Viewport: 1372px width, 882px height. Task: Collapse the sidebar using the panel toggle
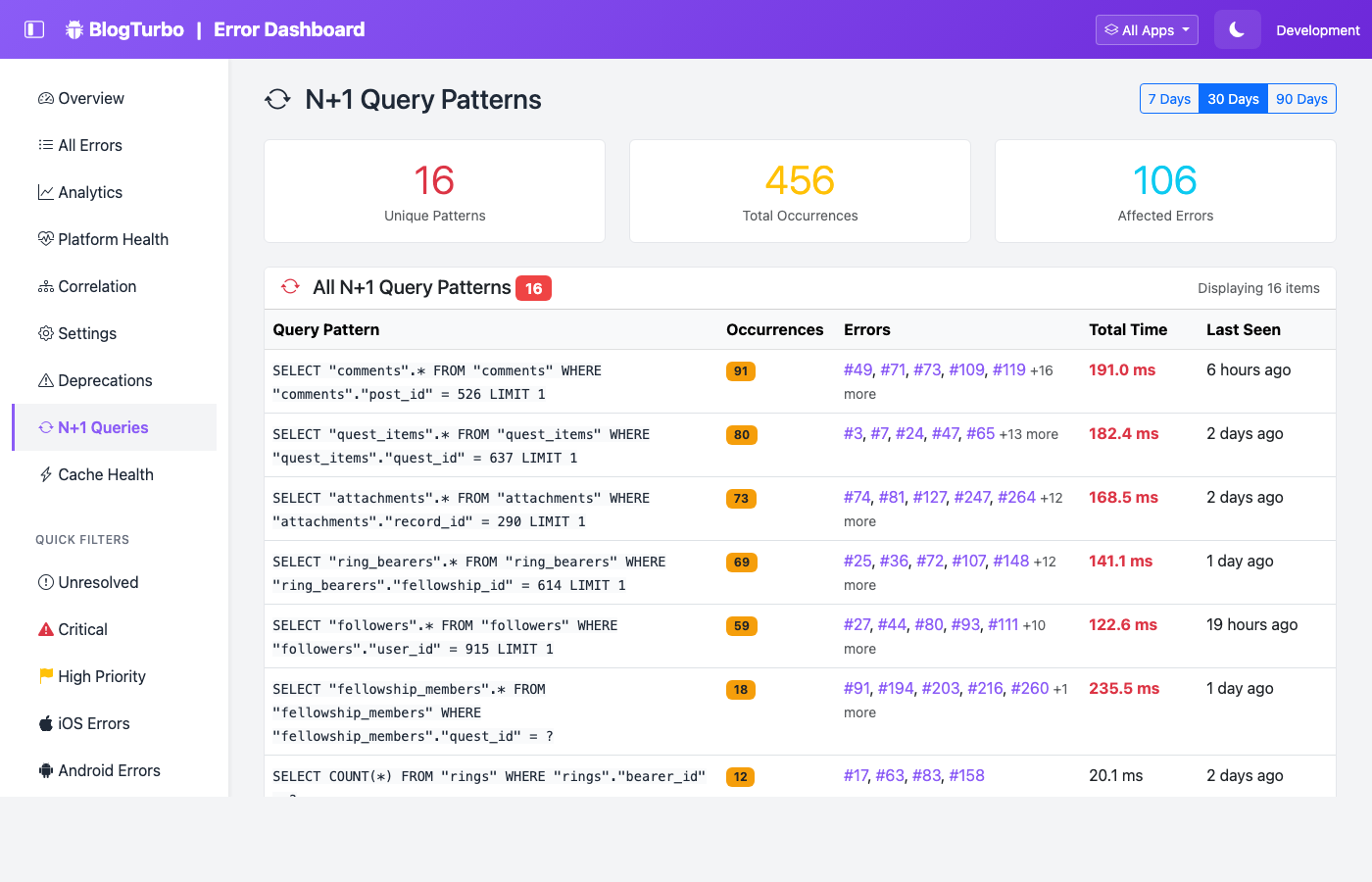point(36,29)
